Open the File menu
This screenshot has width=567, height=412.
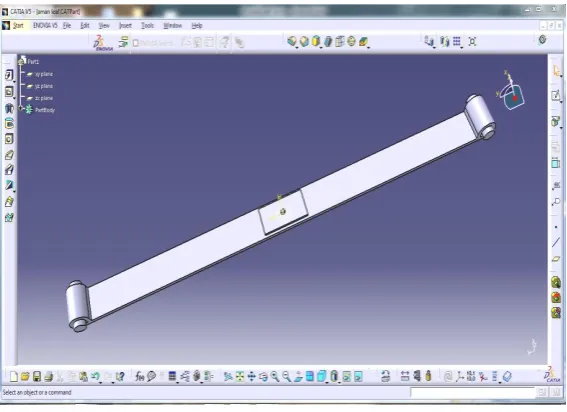point(67,26)
